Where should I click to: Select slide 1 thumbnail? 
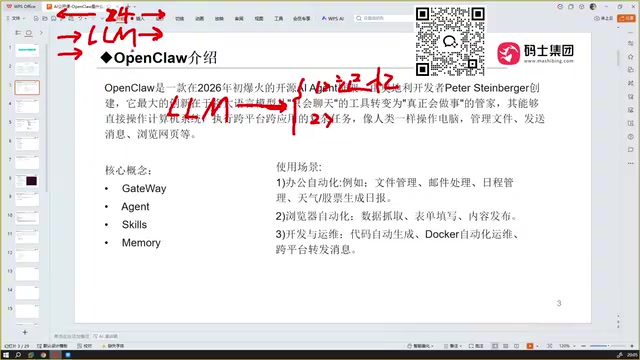pyautogui.click(x=27, y=50)
